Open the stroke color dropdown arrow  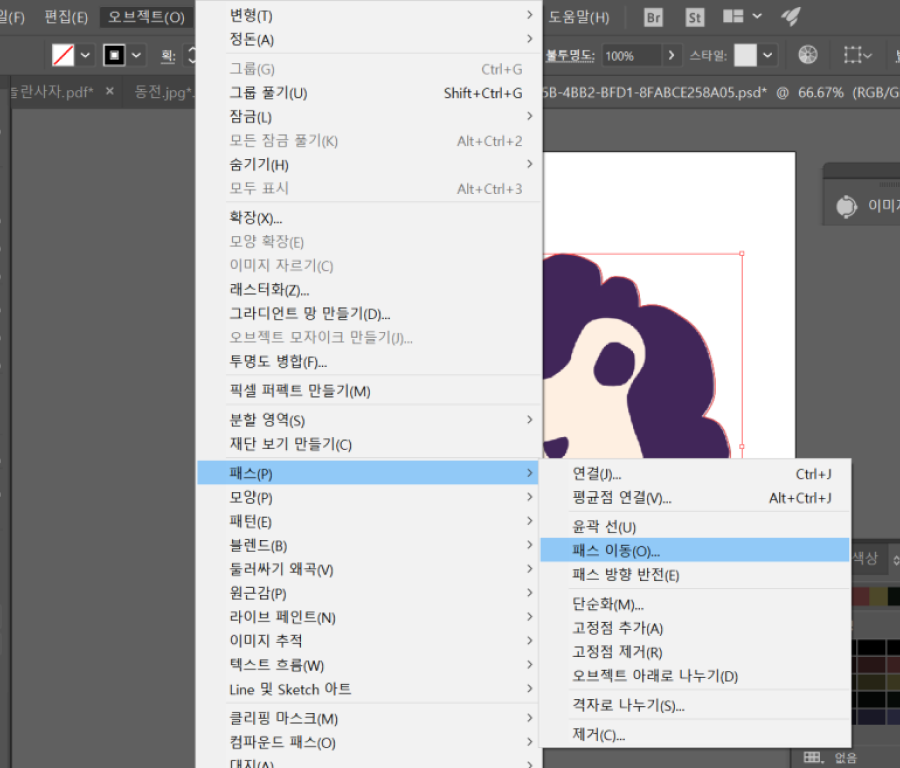pos(136,55)
